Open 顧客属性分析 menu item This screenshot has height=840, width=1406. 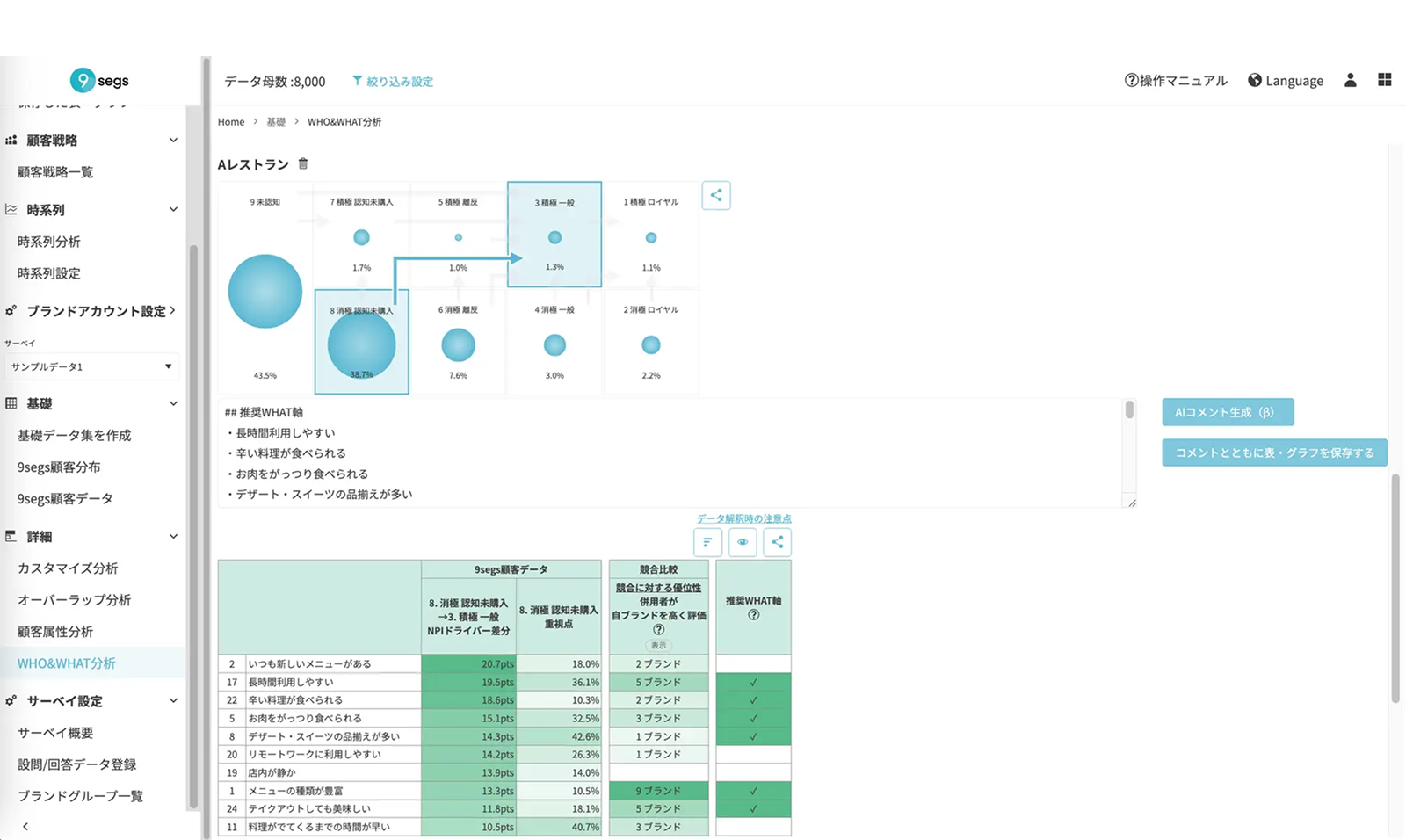point(55,631)
